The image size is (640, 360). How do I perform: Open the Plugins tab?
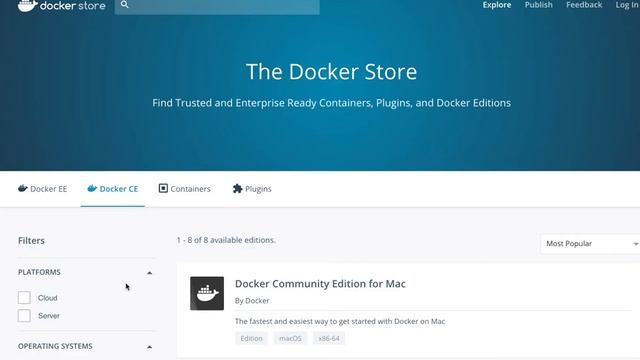[x=252, y=189]
